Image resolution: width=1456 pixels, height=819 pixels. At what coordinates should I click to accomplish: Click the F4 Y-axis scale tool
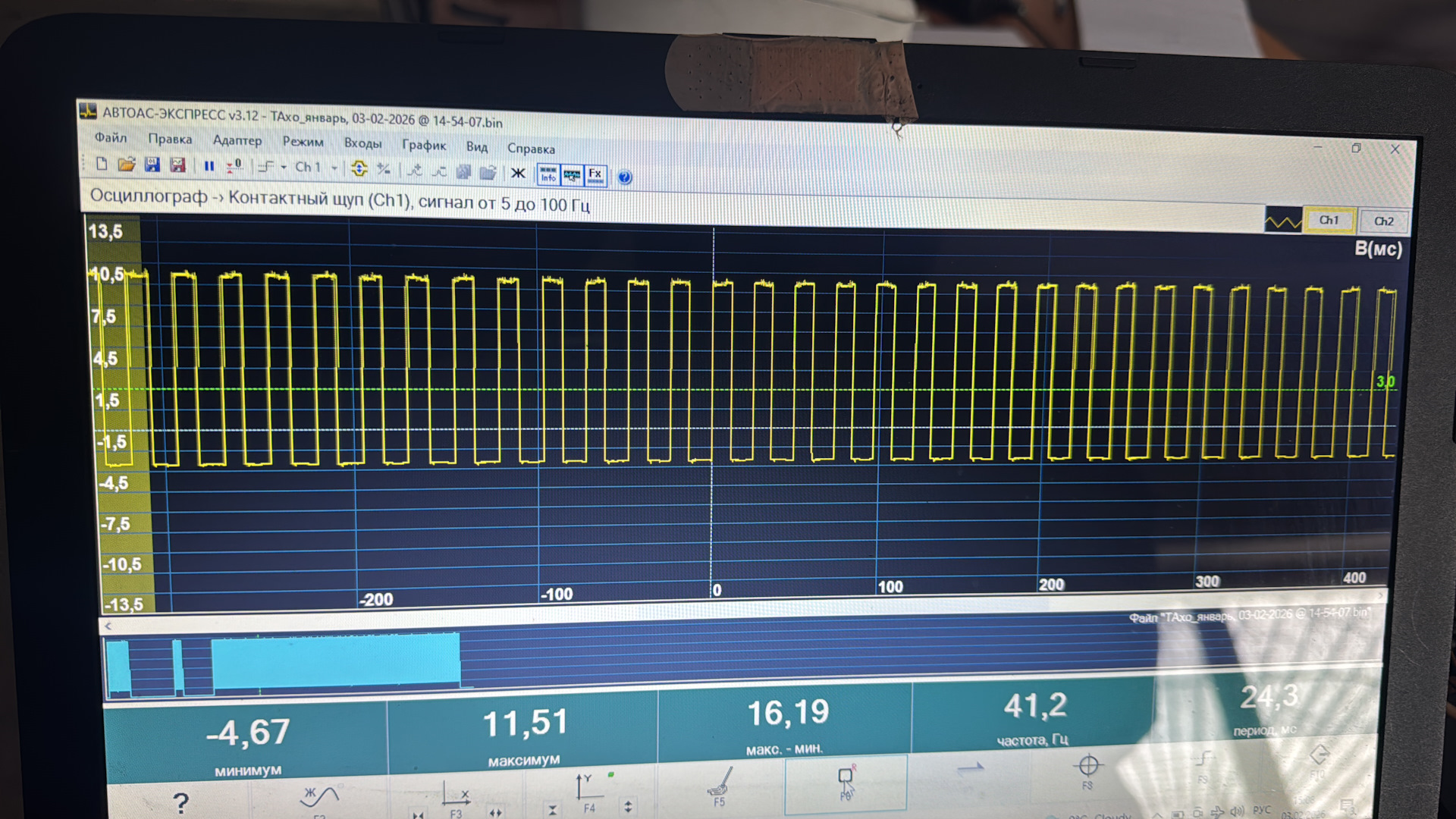click(x=588, y=792)
